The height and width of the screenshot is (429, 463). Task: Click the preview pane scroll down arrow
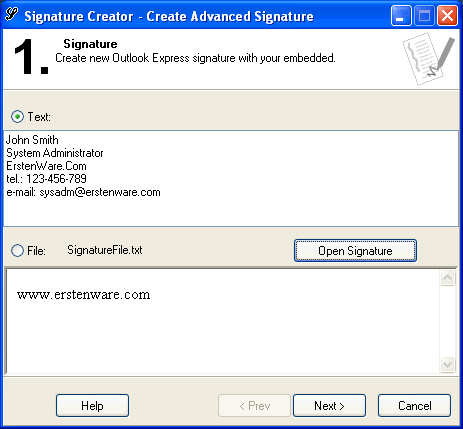(x=447, y=364)
